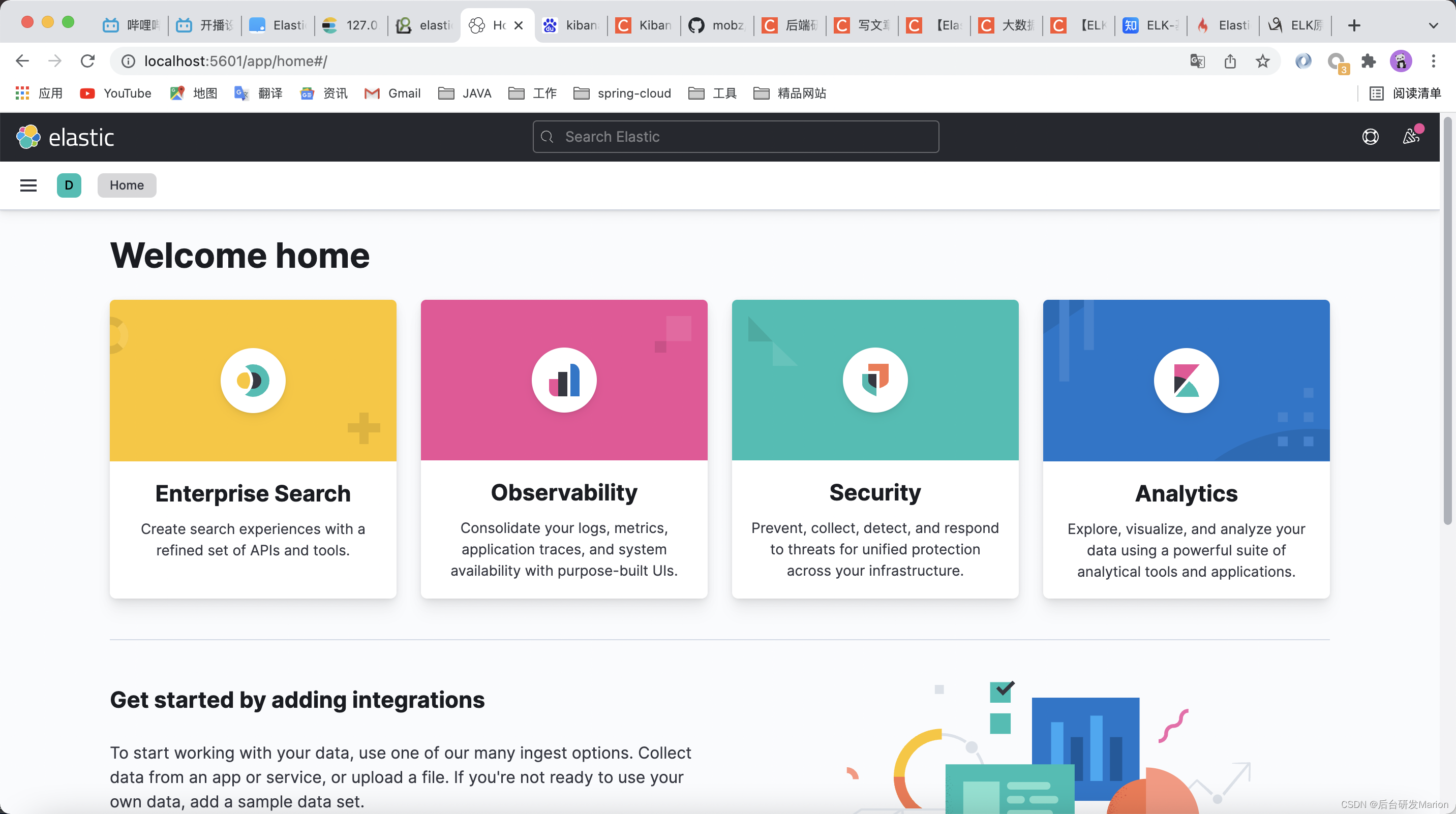Open the help menu lifebuoy icon

click(1370, 137)
